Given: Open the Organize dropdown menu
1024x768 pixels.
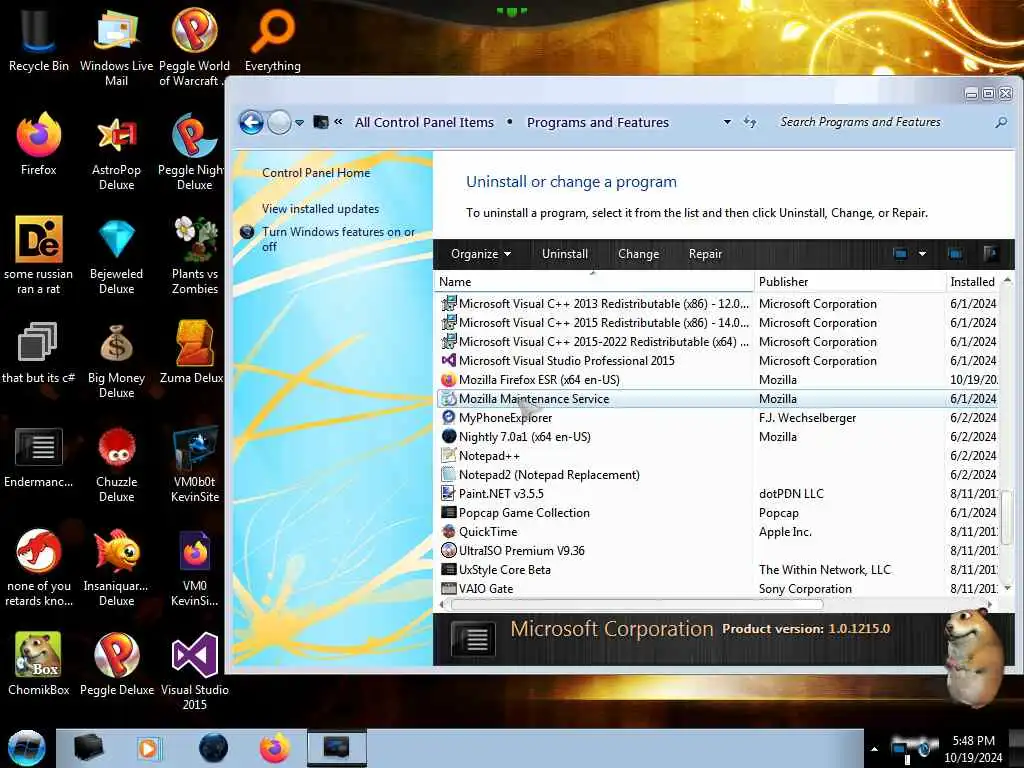Looking at the screenshot, I should pyautogui.click(x=481, y=254).
